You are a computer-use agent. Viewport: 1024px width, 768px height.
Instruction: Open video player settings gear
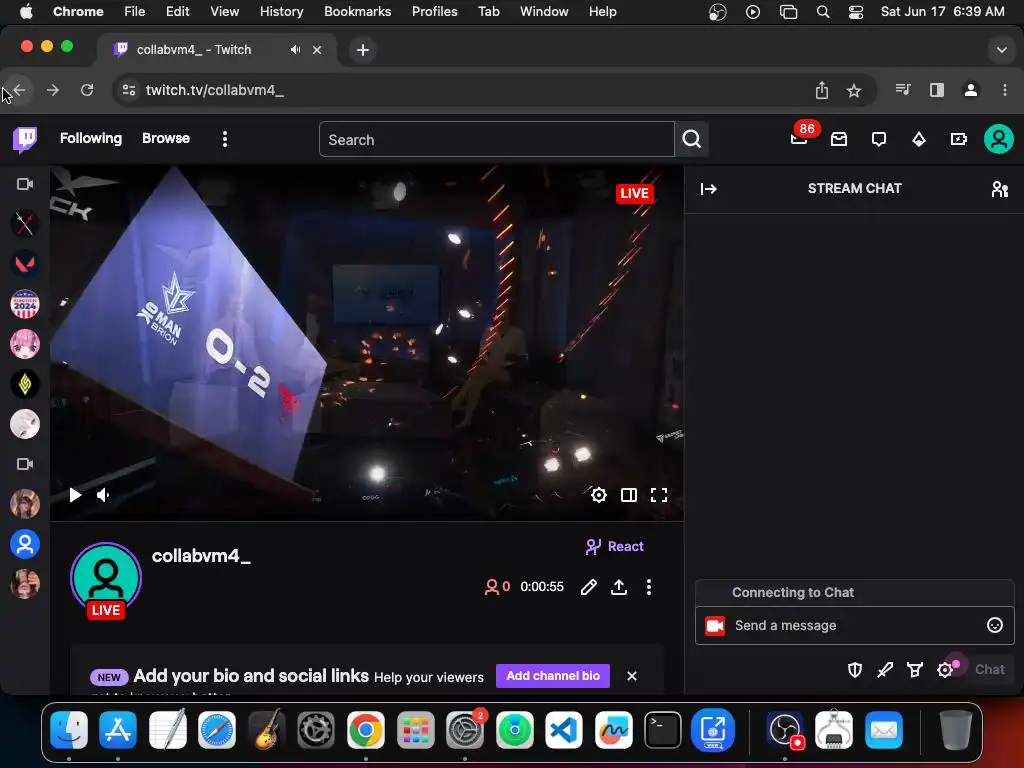599,495
